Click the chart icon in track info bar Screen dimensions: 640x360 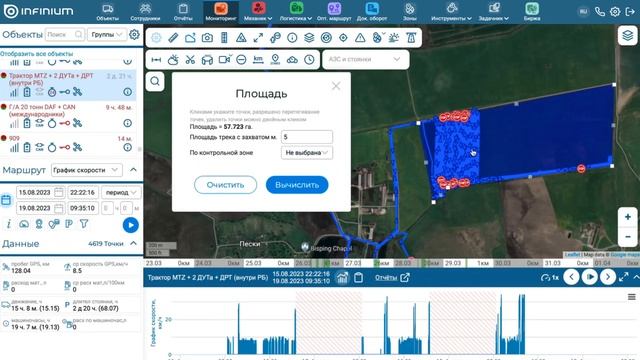coord(342,278)
